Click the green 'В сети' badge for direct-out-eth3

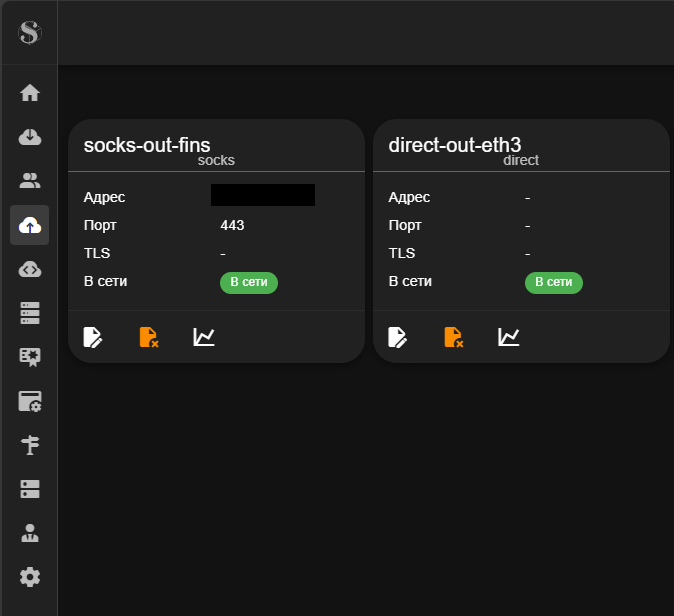554,282
